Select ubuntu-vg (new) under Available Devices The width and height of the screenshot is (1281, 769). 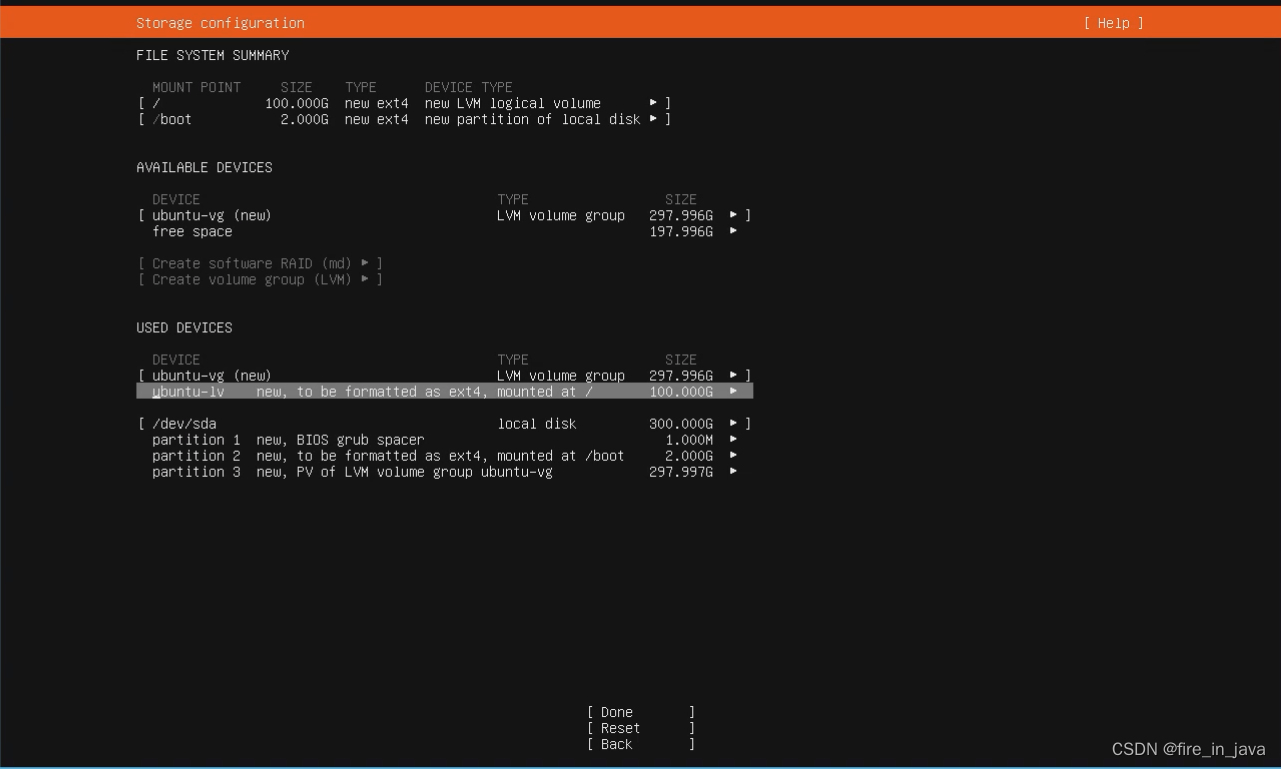click(445, 215)
